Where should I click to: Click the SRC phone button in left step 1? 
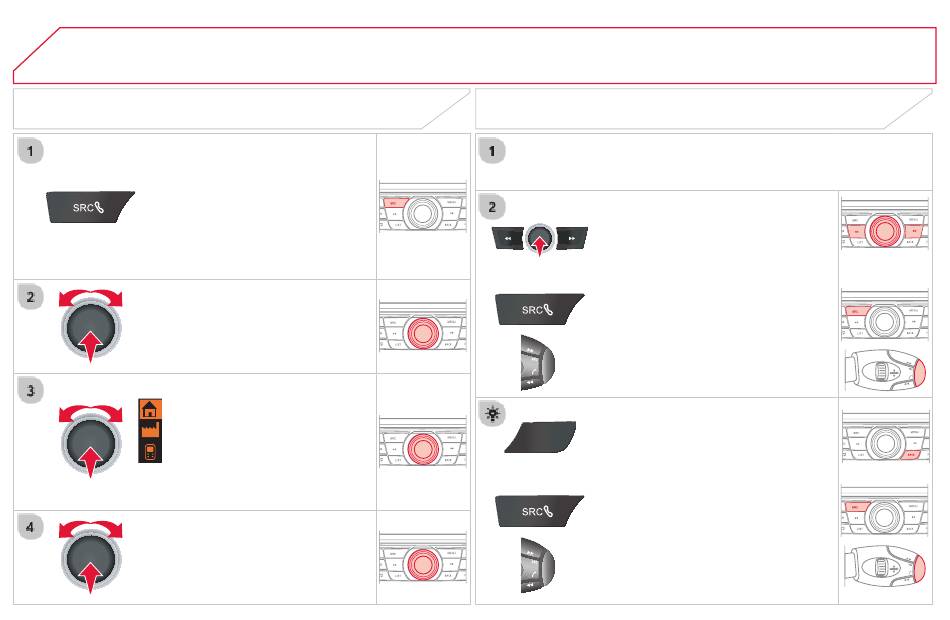pyautogui.click(x=90, y=207)
